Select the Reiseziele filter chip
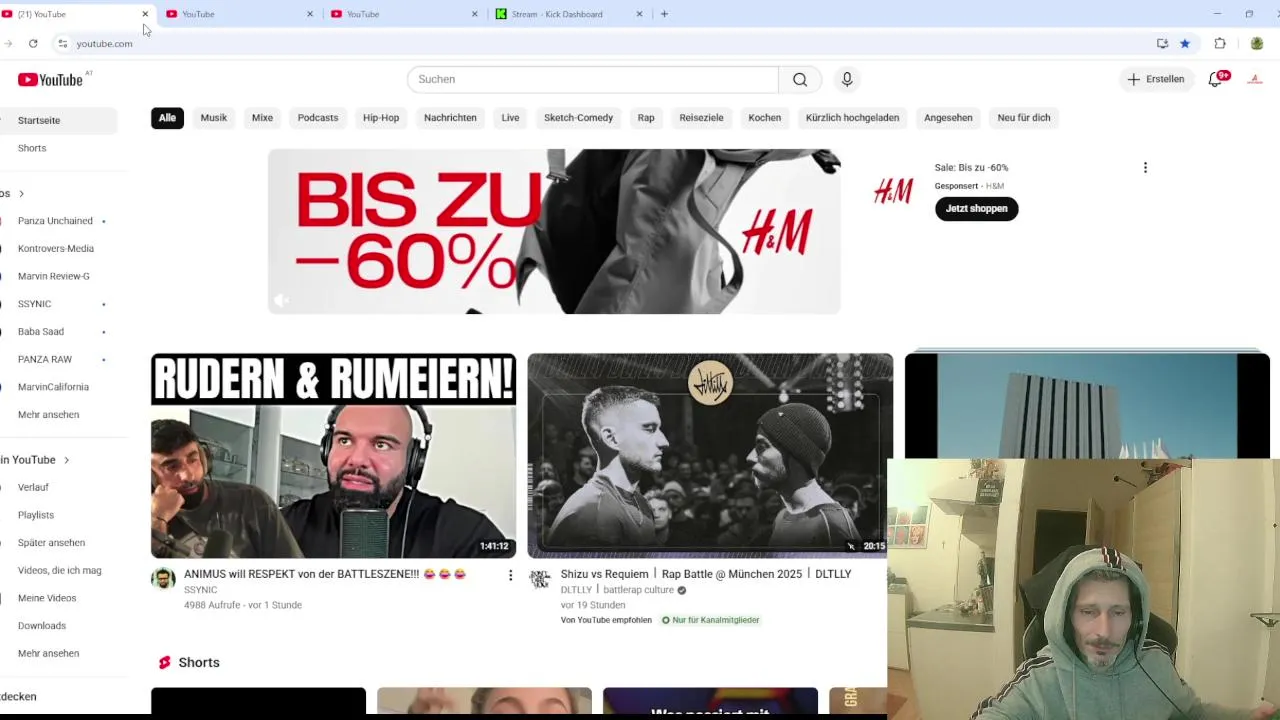1280x720 pixels. (701, 118)
